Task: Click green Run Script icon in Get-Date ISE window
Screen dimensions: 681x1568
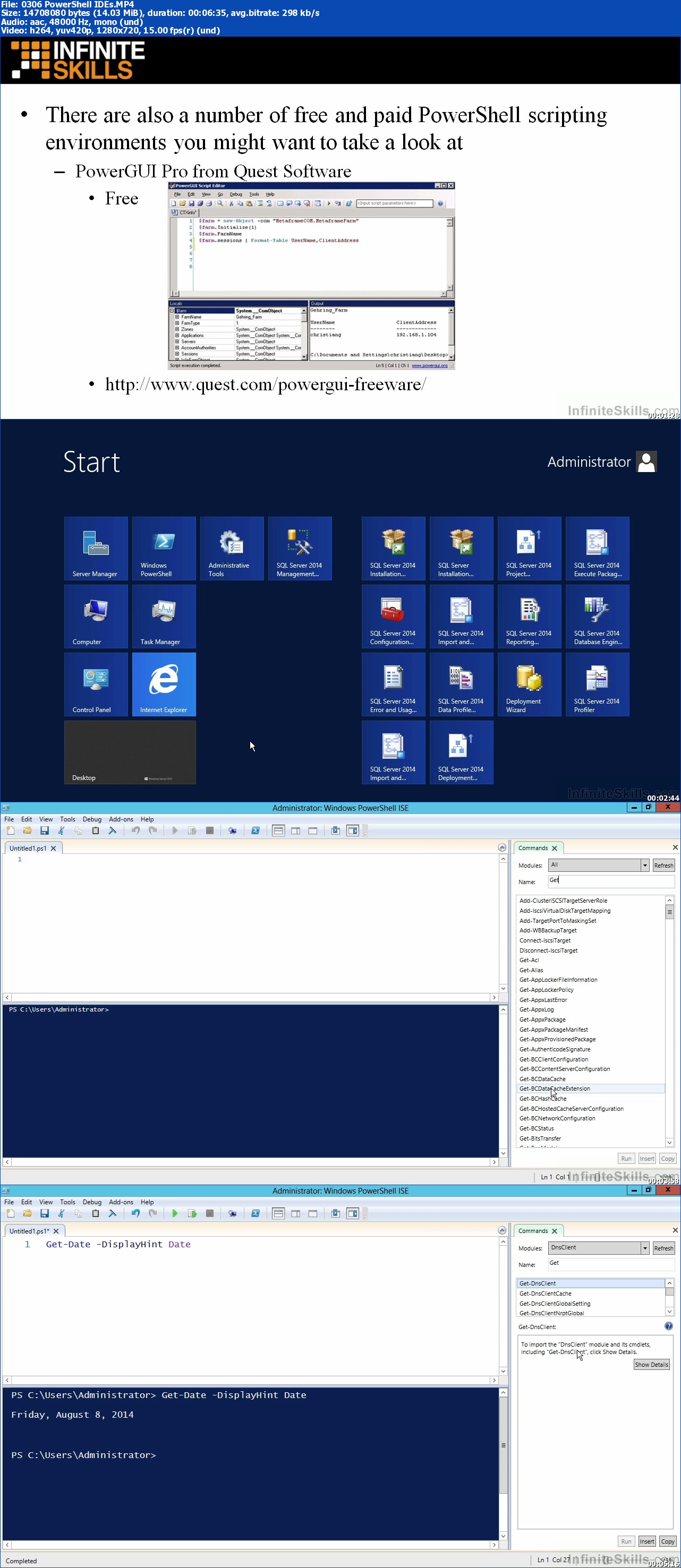Action: (175, 1213)
